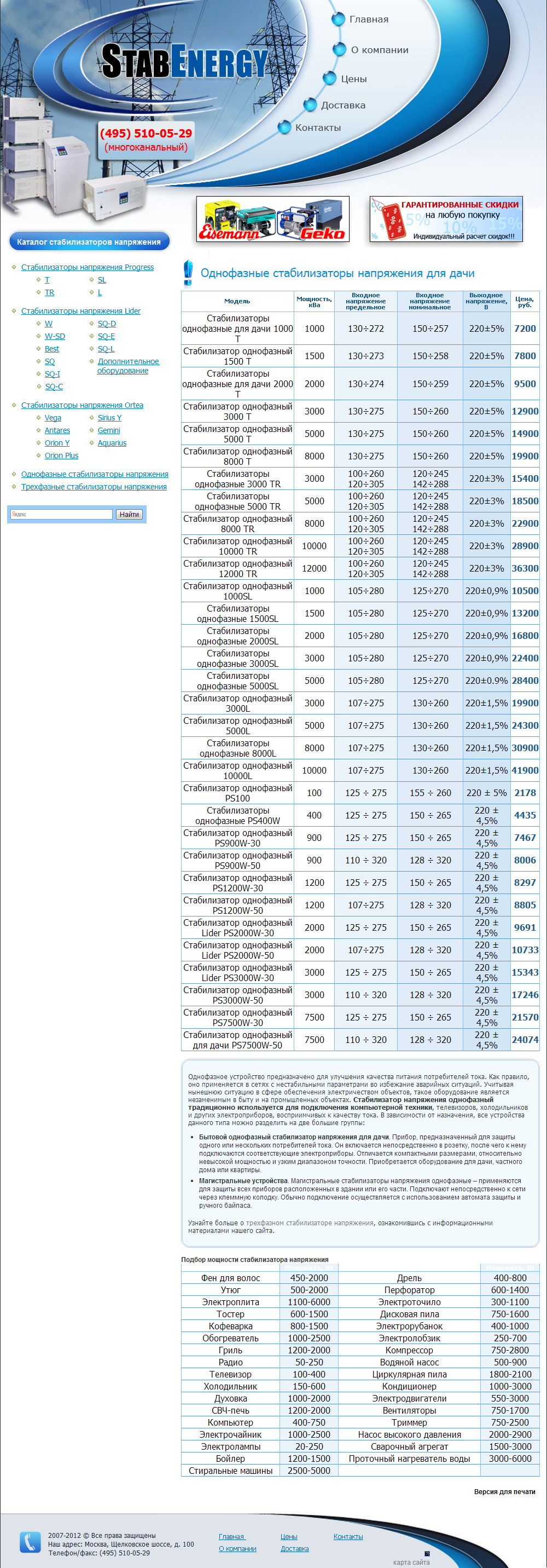Click the blue phone icon in footer
Screen dimensions: 547x1568
pyautogui.click(x=30, y=1542)
